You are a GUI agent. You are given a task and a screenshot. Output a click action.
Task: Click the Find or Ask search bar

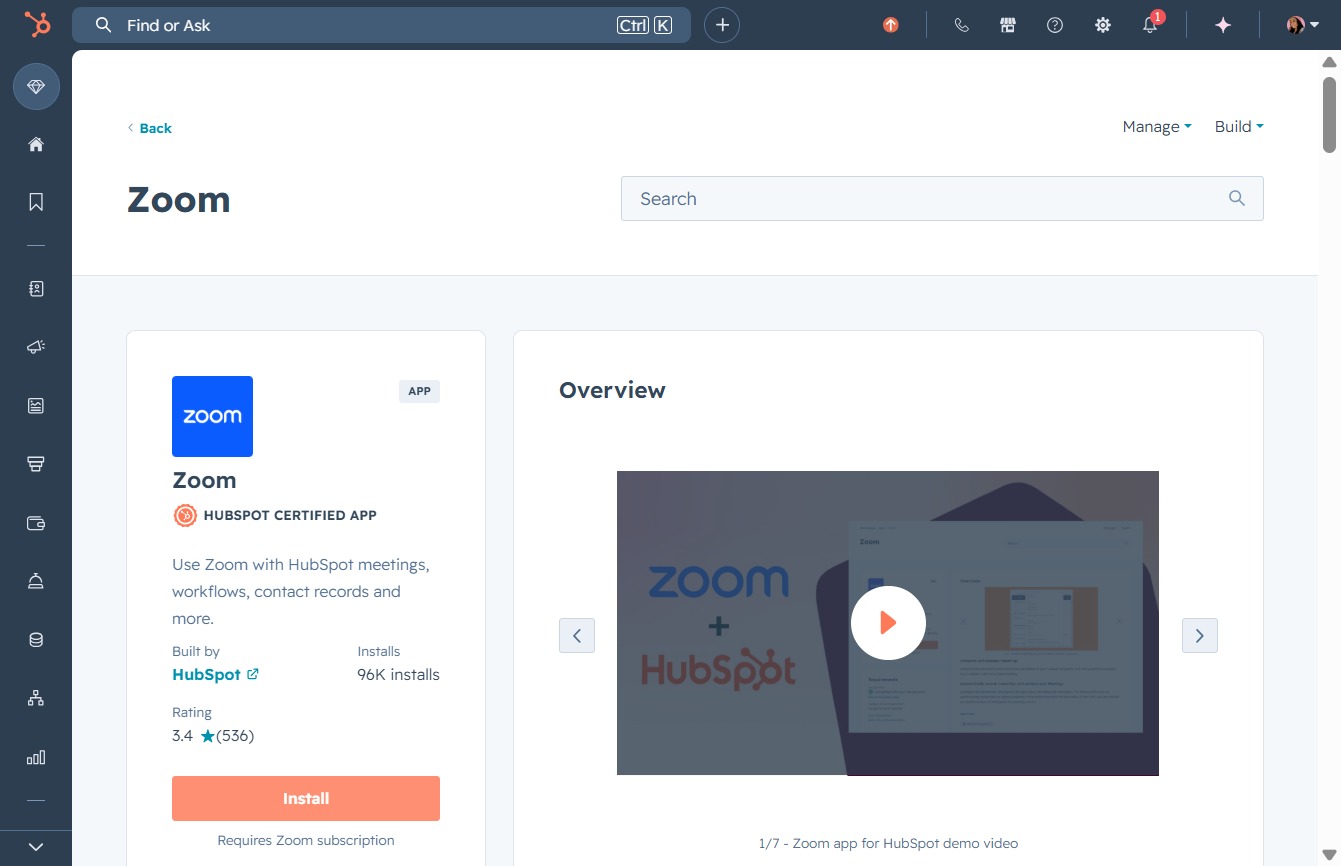(381, 25)
